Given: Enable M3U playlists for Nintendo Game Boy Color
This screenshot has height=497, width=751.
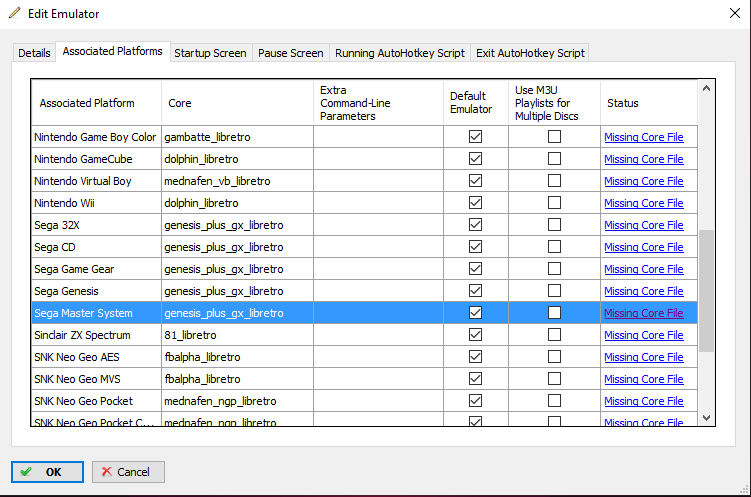Looking at the screenshot, I should pos(555,136).
